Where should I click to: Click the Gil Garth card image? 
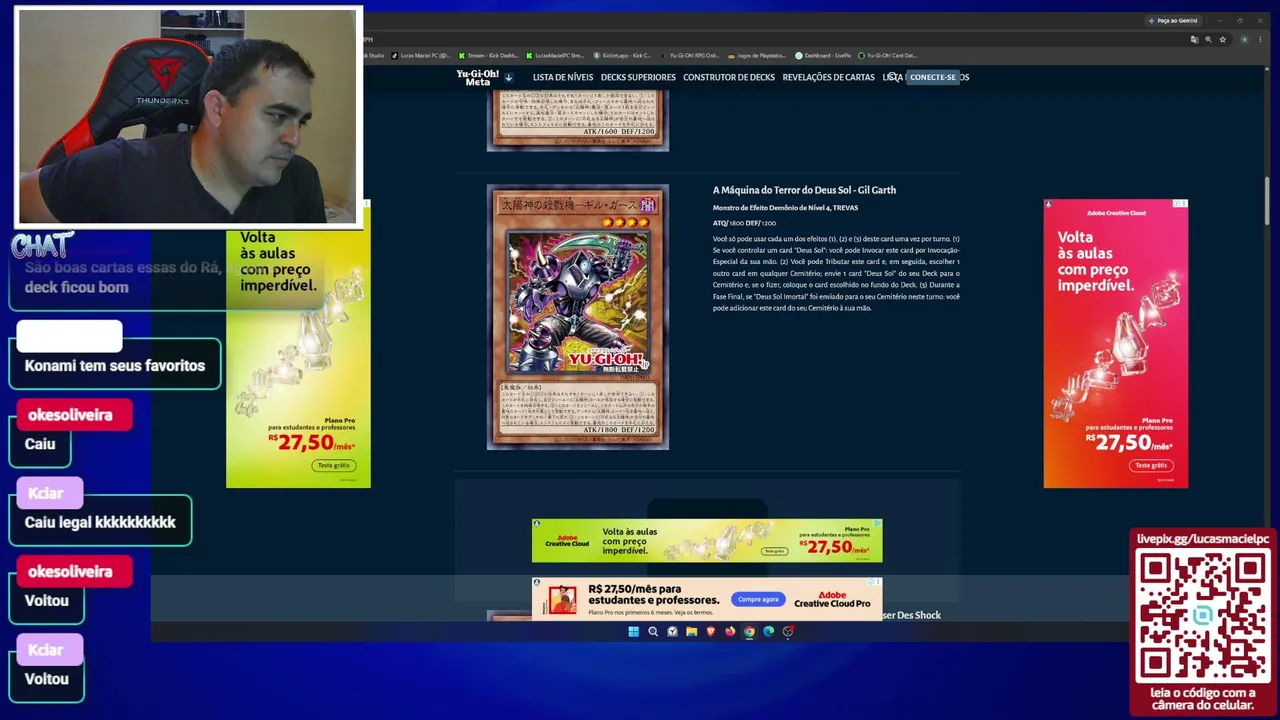point(578,317)
